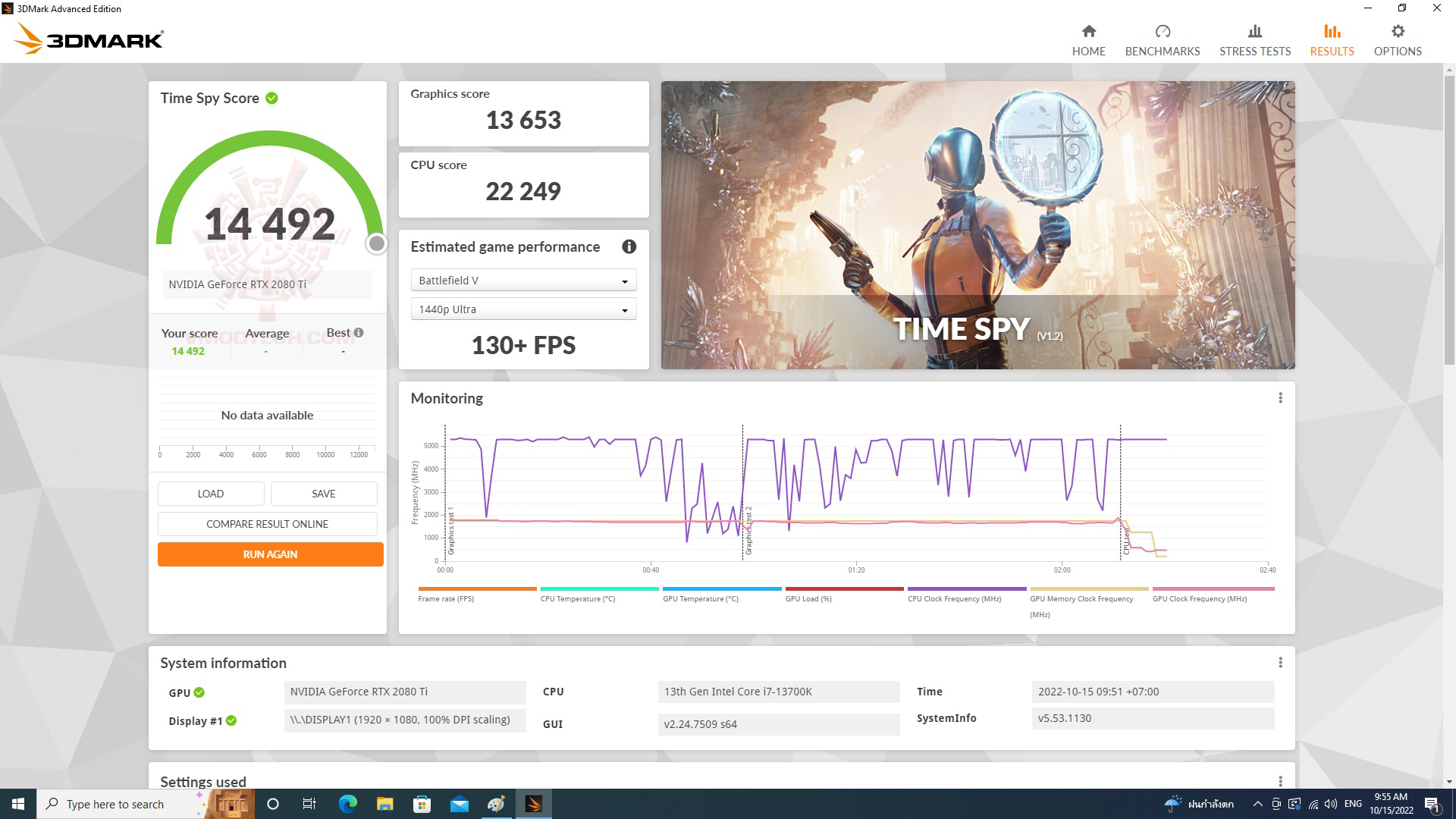Image resolution: width=1456 pixels, height=819 pixels.
Task: Click the monitoring panel overflow menu icon
Action: (1280, 397)
